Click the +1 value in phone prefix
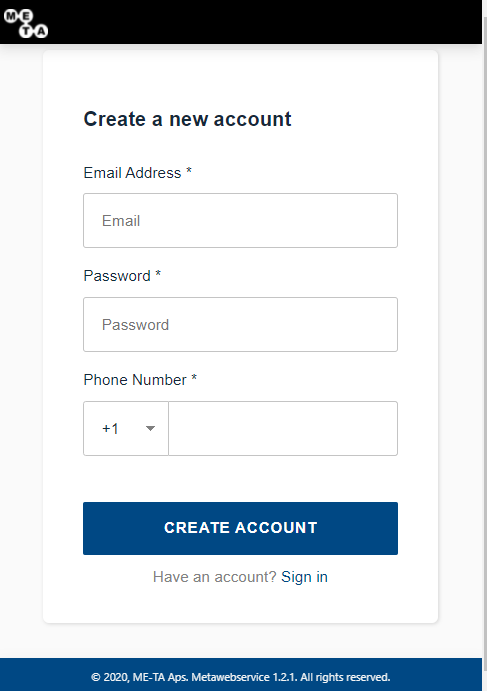 [x=110, y=428]
